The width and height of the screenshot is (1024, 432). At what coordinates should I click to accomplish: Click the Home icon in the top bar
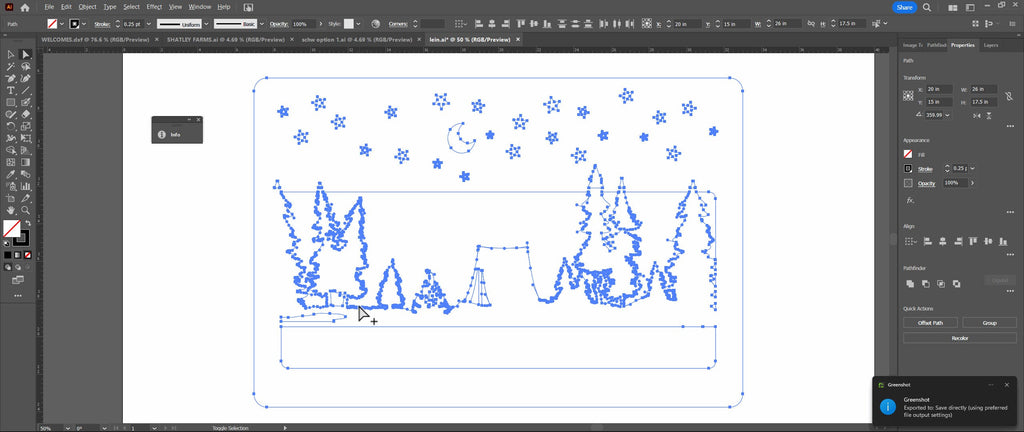(25, 7)
